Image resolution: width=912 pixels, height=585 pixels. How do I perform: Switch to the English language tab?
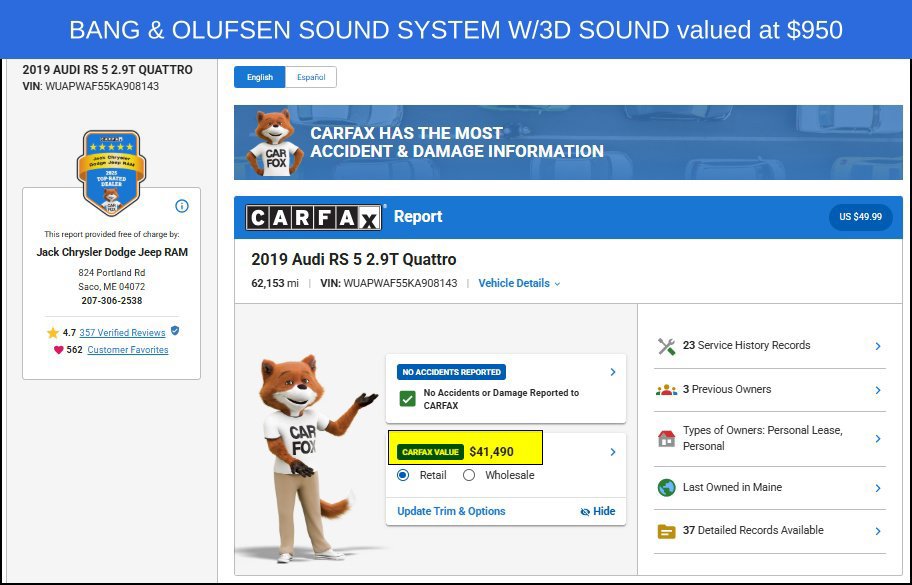point(259,77)
